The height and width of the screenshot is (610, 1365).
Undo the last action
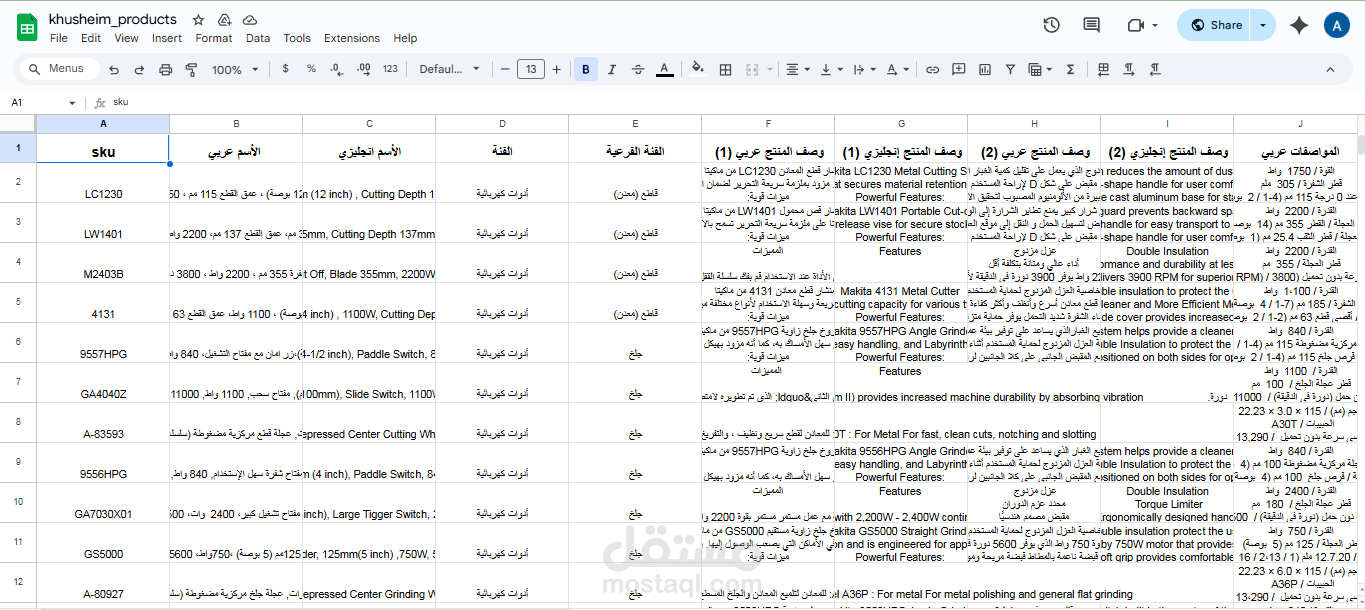point(114,69)
